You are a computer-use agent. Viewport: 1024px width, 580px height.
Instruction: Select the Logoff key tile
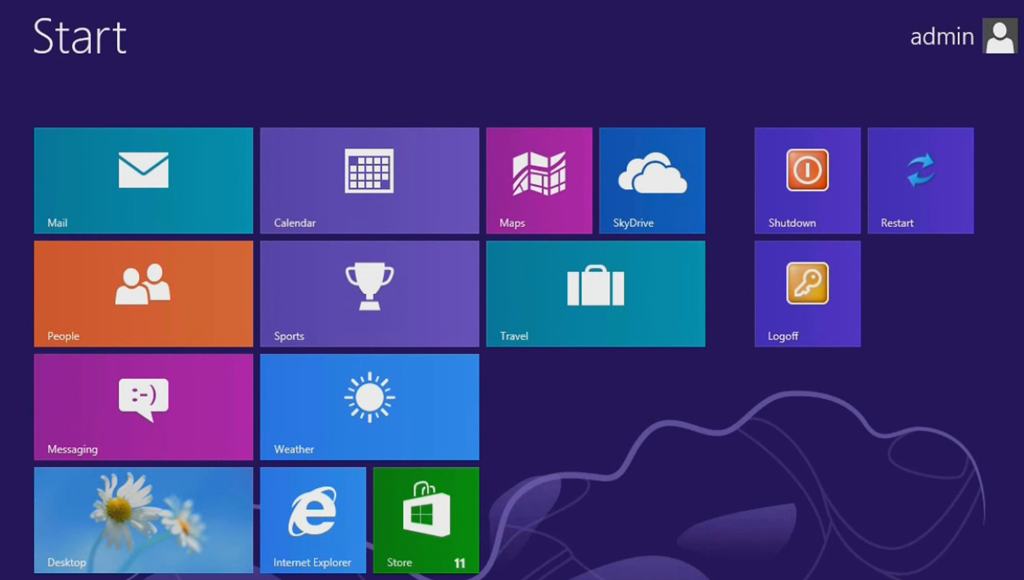coord(808,294)
